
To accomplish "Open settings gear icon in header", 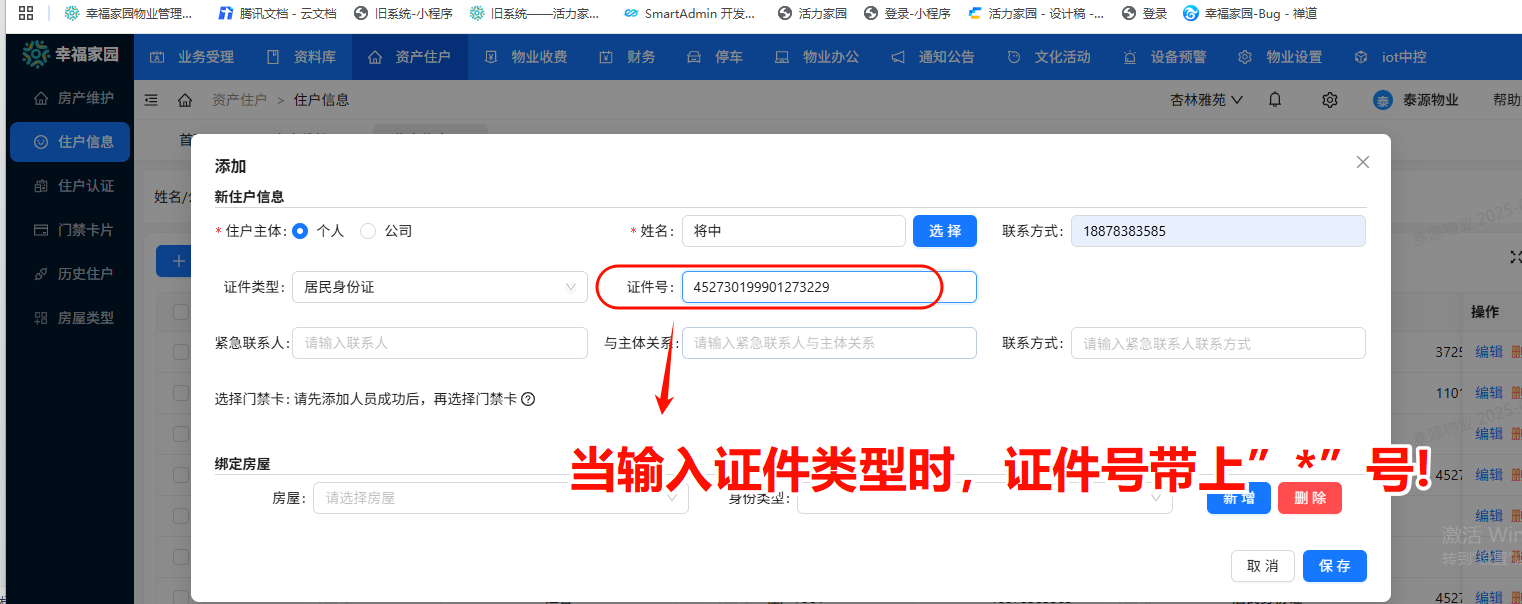I will pyautogui.click(x=1329, y=100).
